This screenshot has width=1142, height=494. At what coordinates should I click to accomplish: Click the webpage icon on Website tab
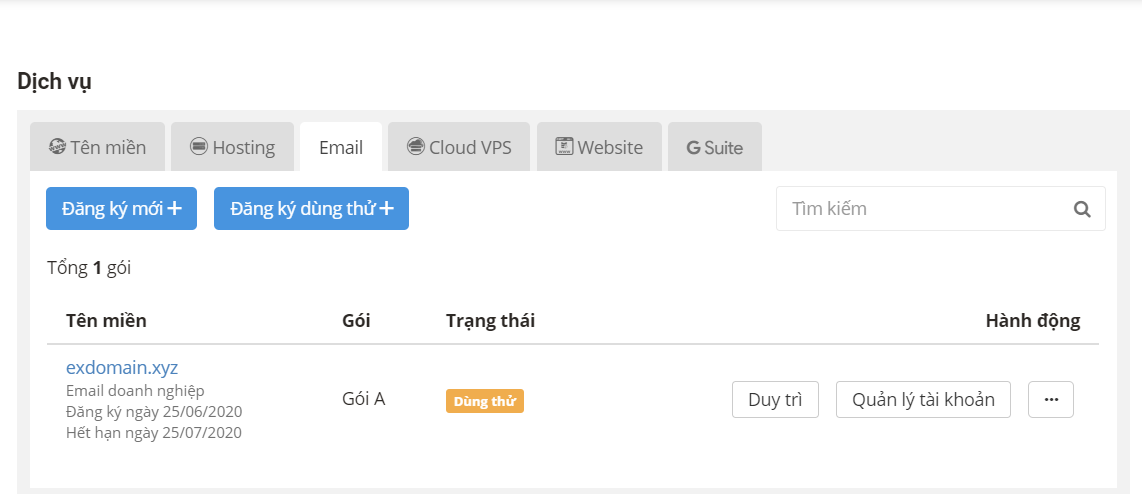click(x=564, y=146)
